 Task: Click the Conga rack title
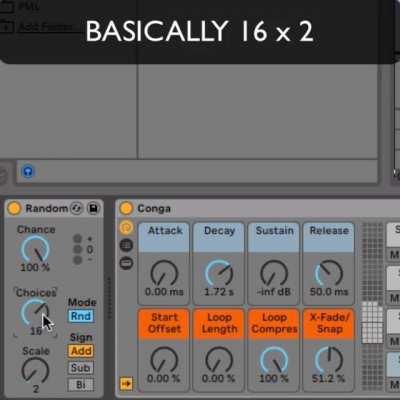[154, 209]
